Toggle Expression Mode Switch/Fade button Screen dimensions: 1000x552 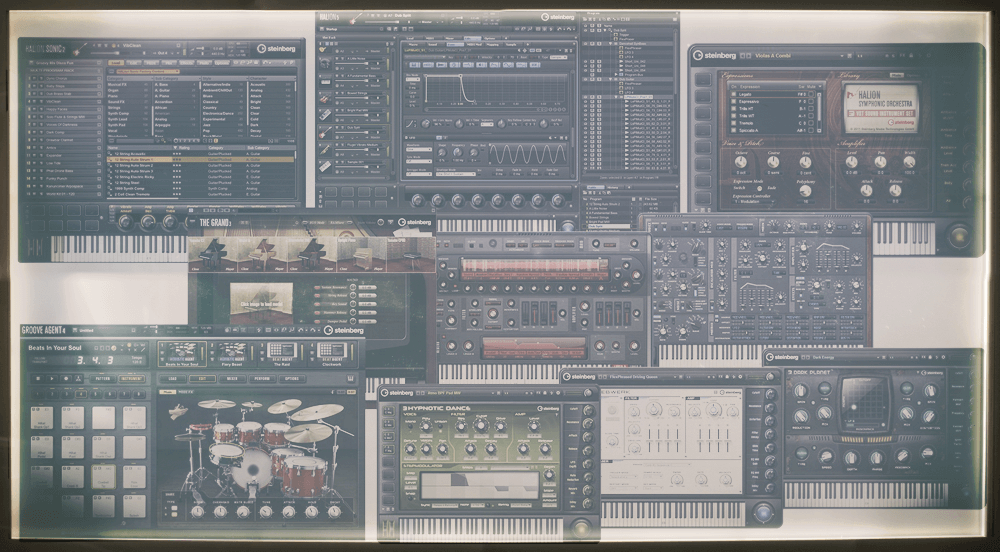pos(760,188)
